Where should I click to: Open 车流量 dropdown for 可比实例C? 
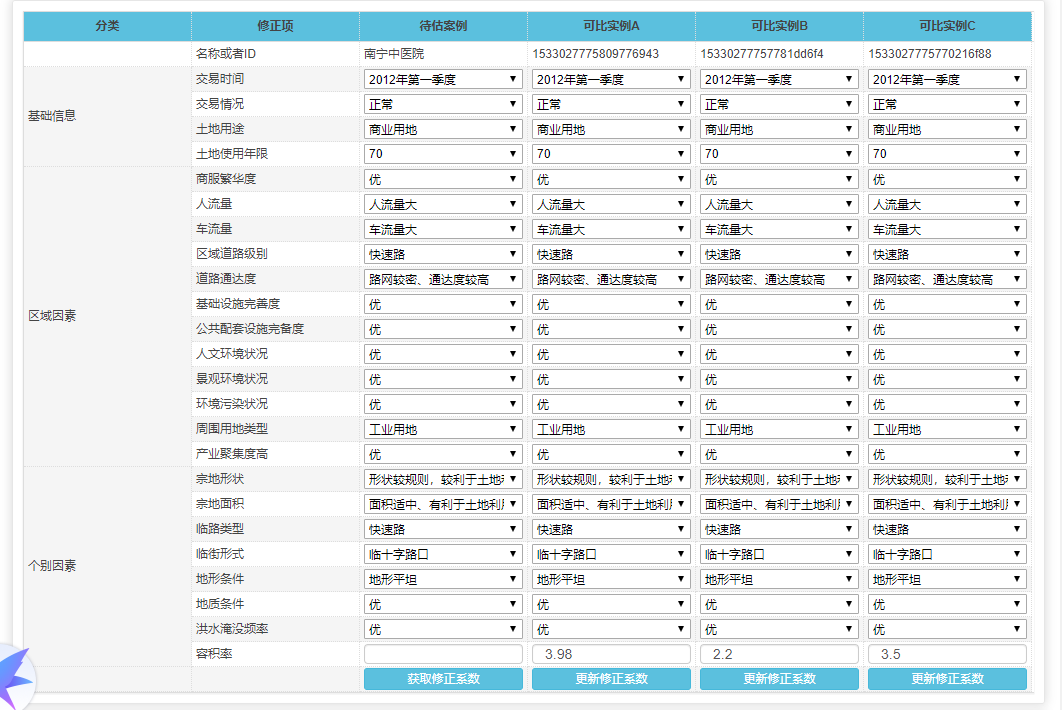pyautogui.click(x=947, y=229)
